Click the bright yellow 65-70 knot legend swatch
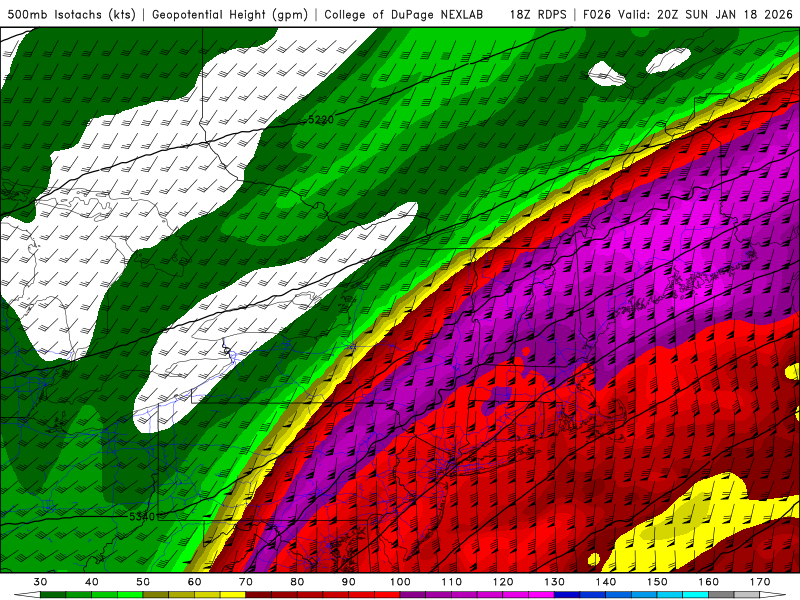The height and width of the screenshot is (600, 800). (233, 595)
